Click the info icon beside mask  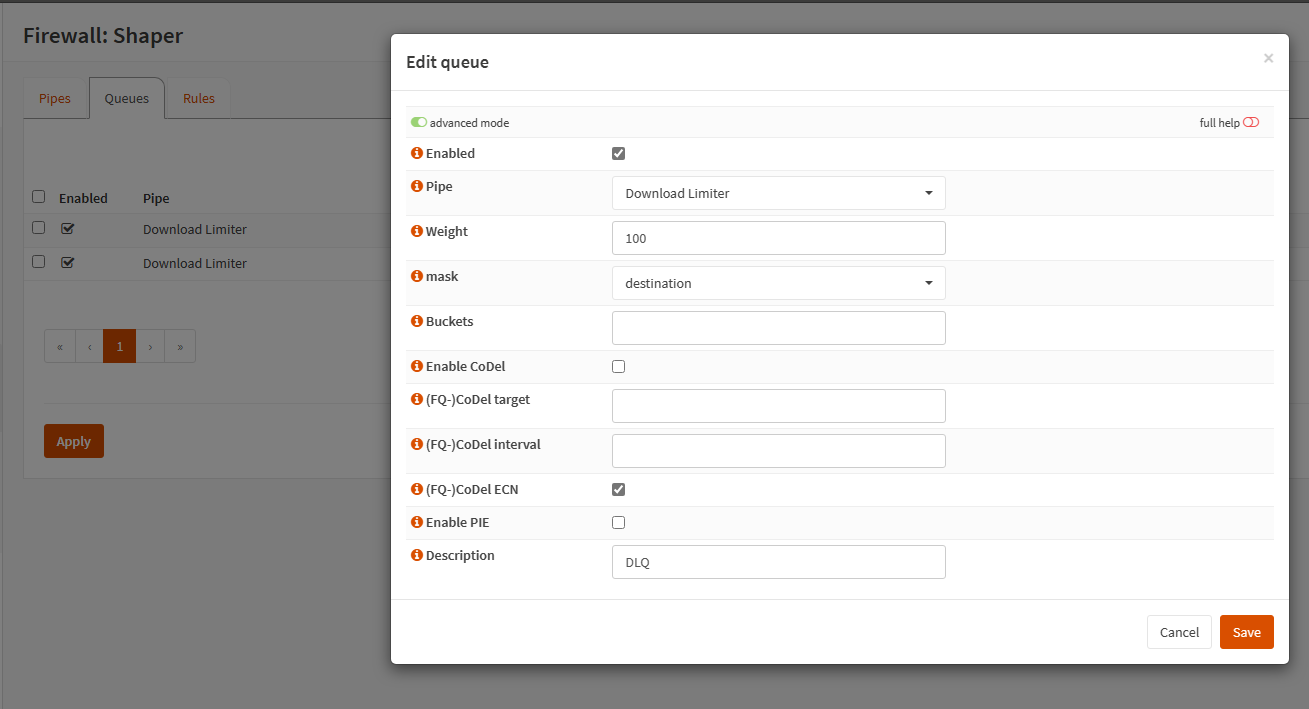tap(417, 277)
